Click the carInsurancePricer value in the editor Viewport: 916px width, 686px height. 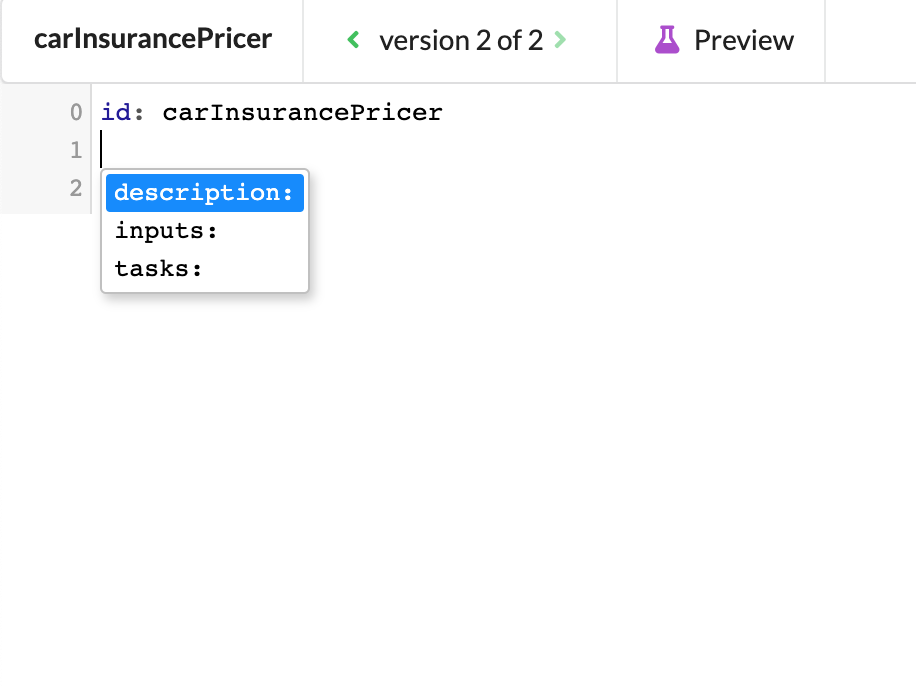pyautogui.click(x=302, y=112)
